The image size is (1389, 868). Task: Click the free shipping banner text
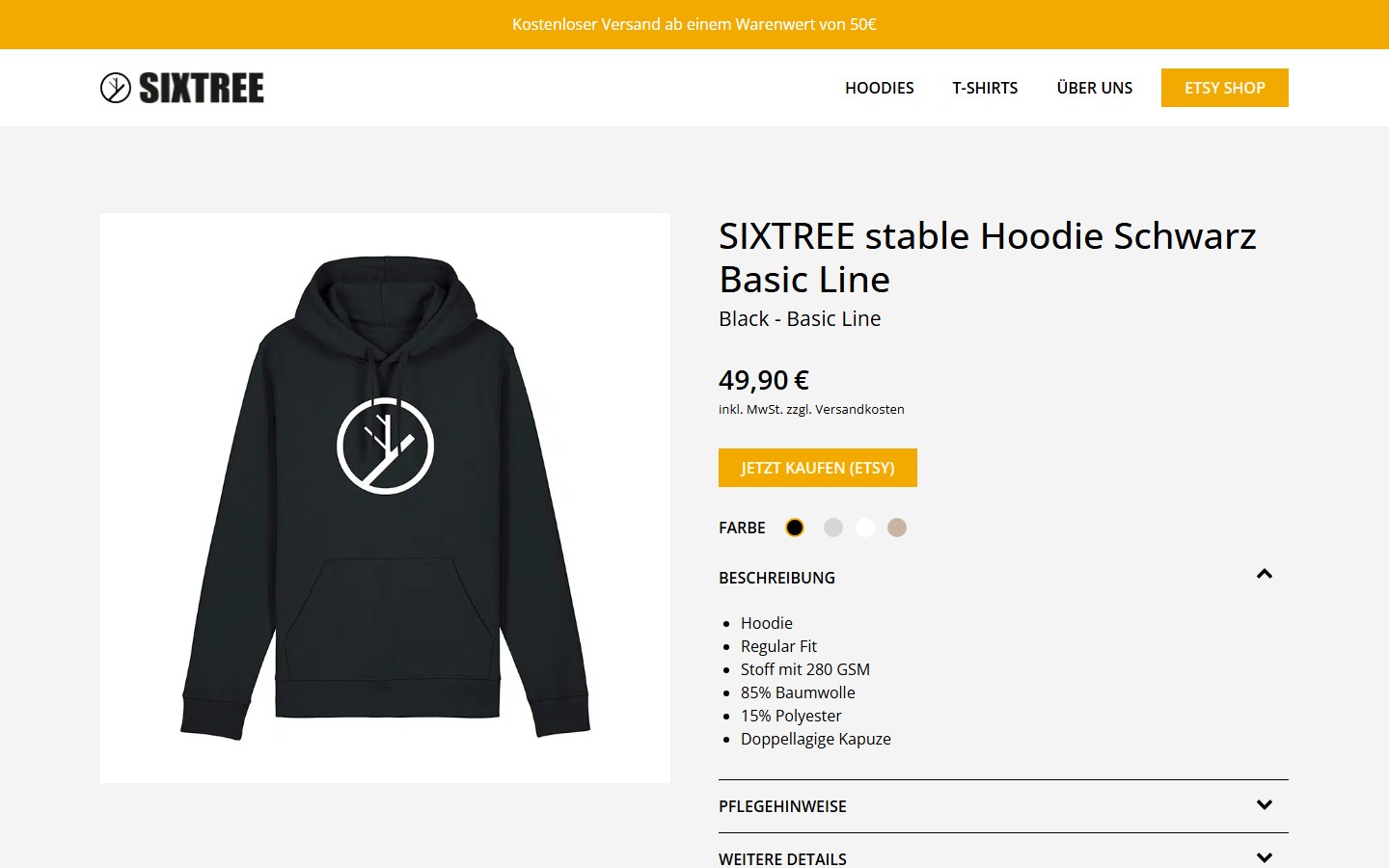click(x=694, y=24)
